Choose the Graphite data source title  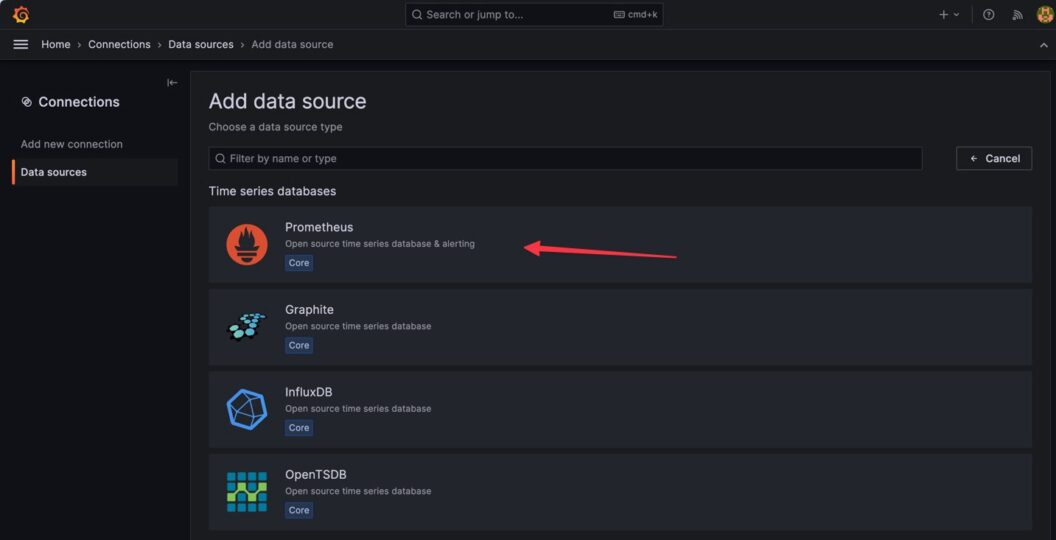309,310
